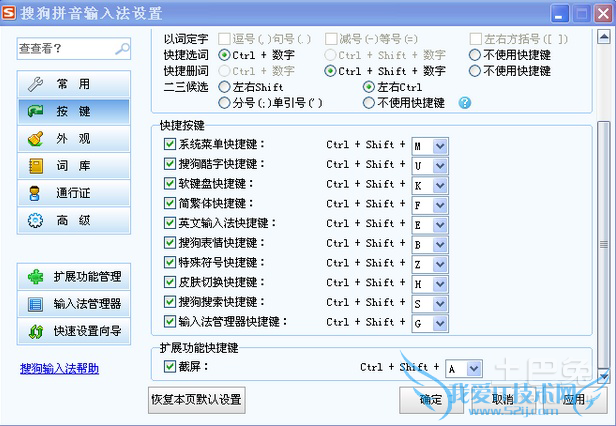Open the 高级 settings tab
616x426 pixels.
point(73,220)
